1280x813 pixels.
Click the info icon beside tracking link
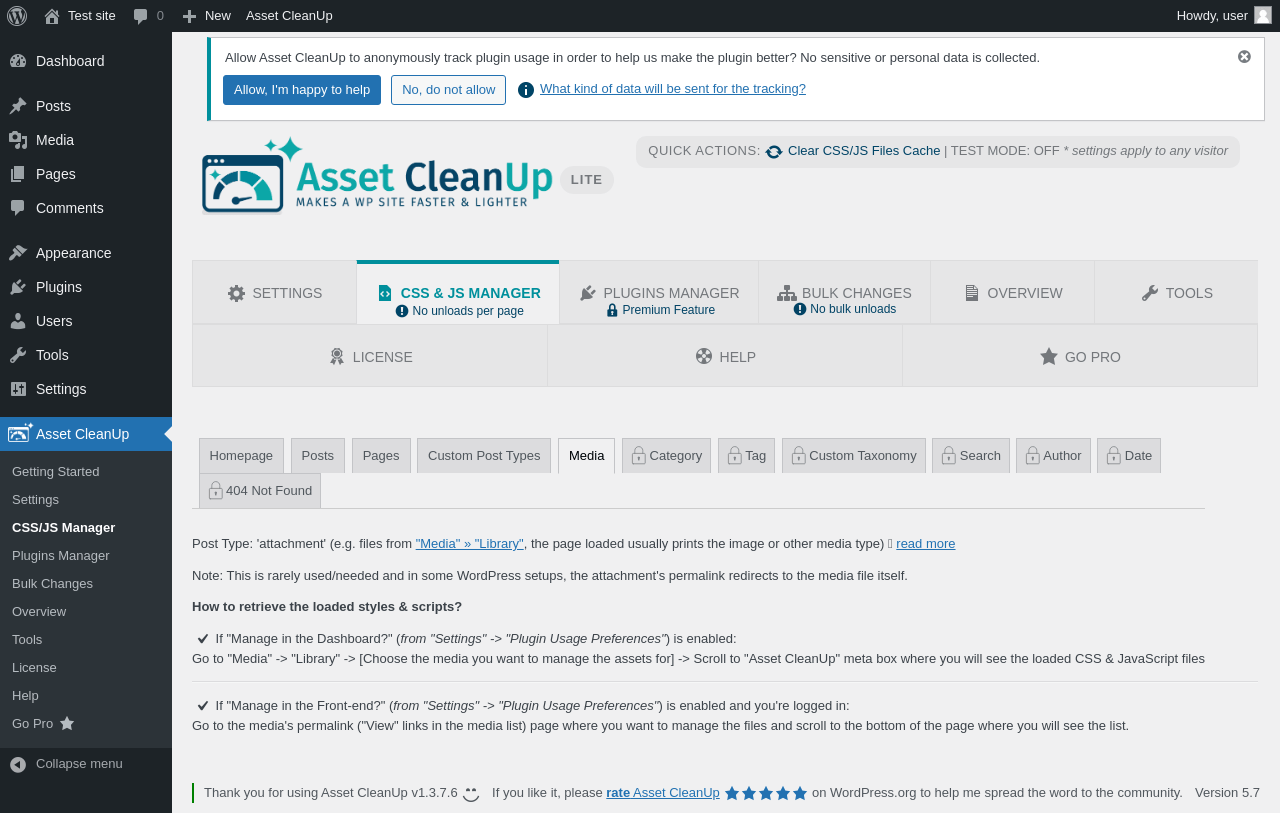(526, 90)
